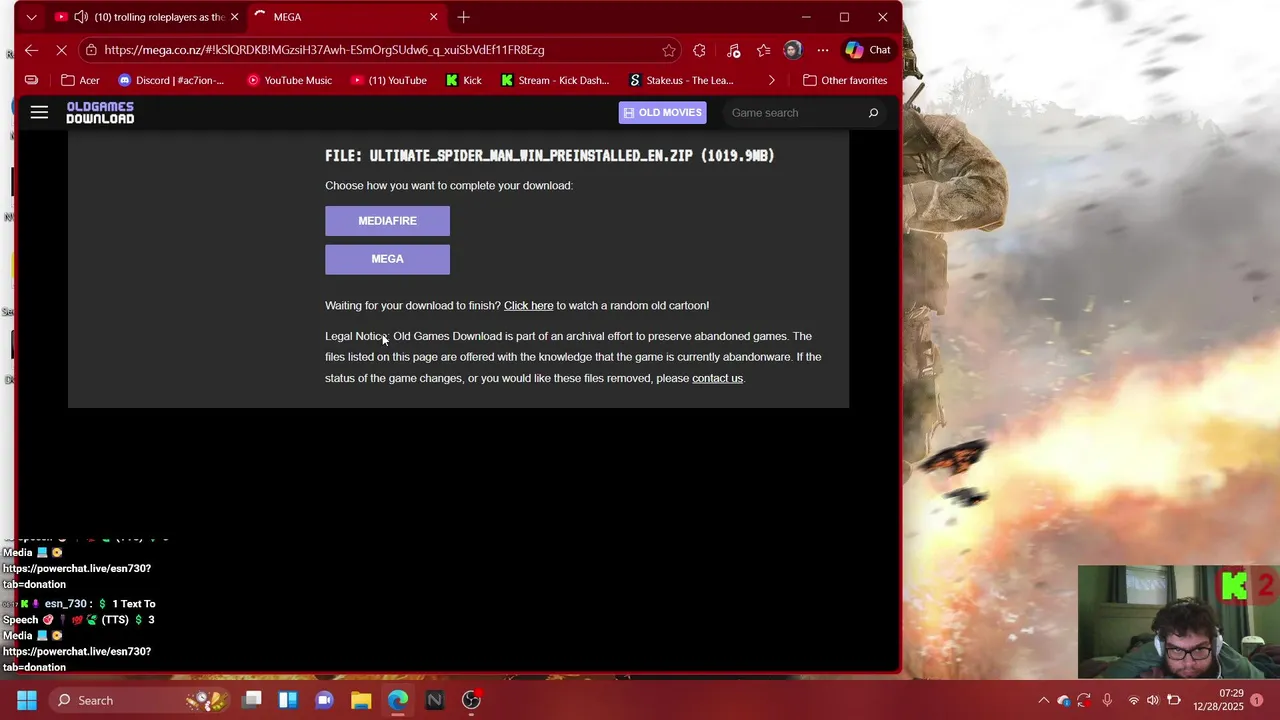Open the hamburger menu on Old Games Download
The image size is (1280, 720).
39,113
